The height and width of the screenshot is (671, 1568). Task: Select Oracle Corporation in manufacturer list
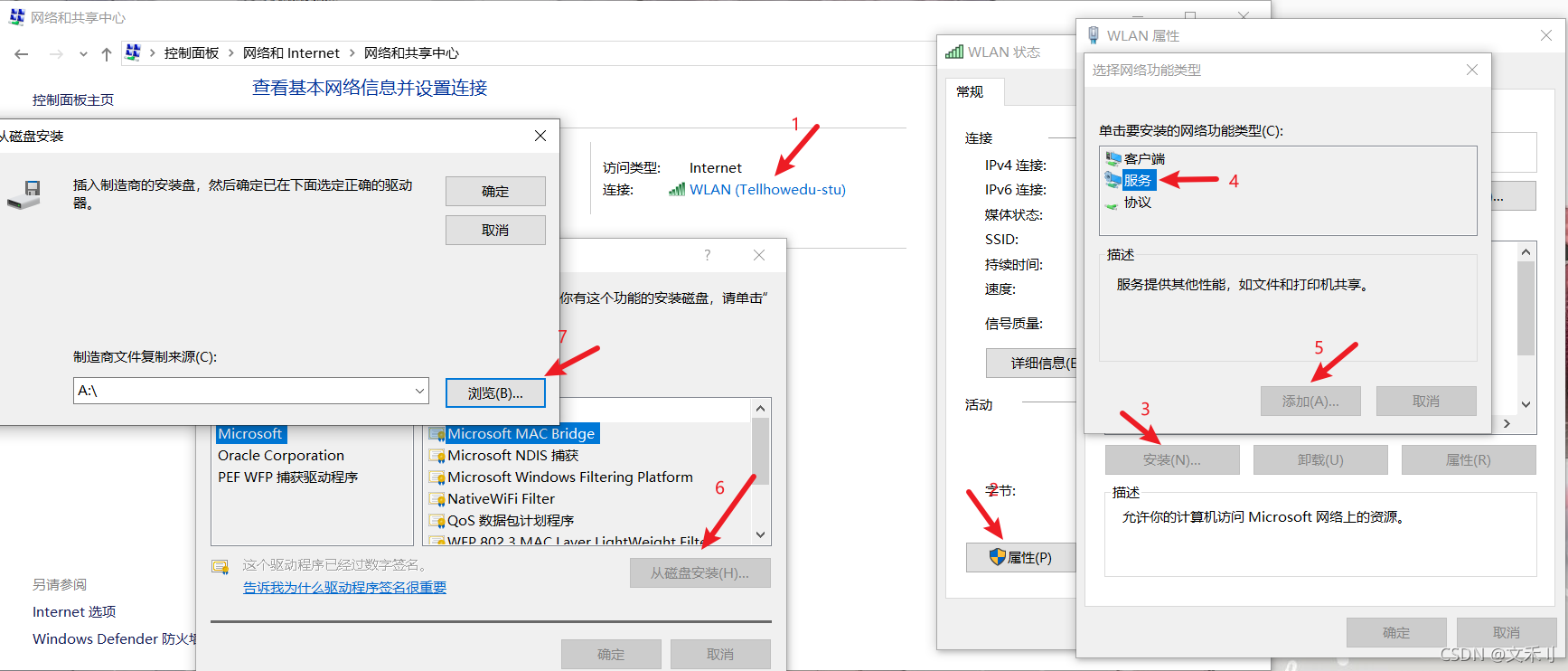281,456
